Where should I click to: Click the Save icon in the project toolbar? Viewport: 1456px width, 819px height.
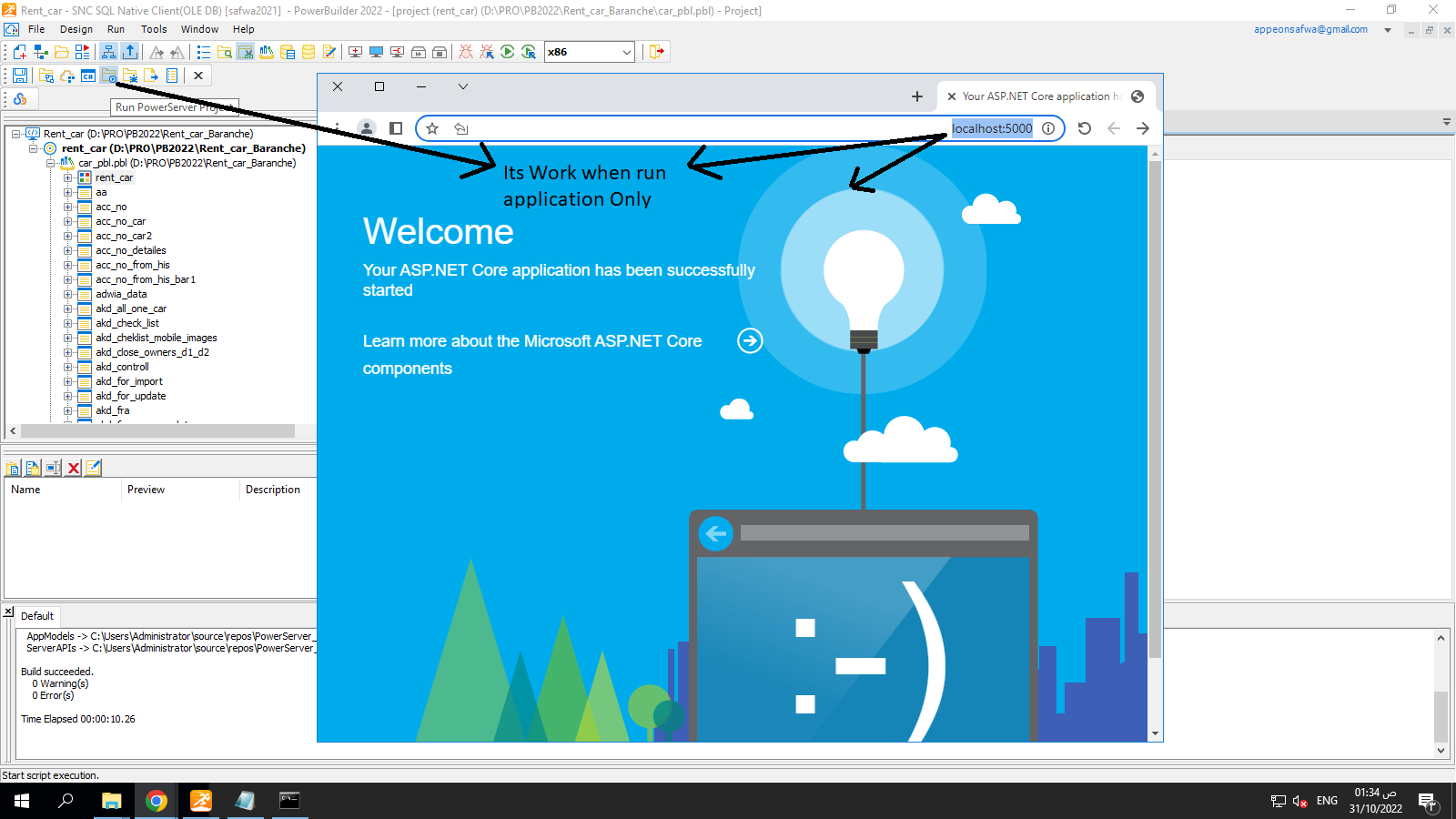19,76
